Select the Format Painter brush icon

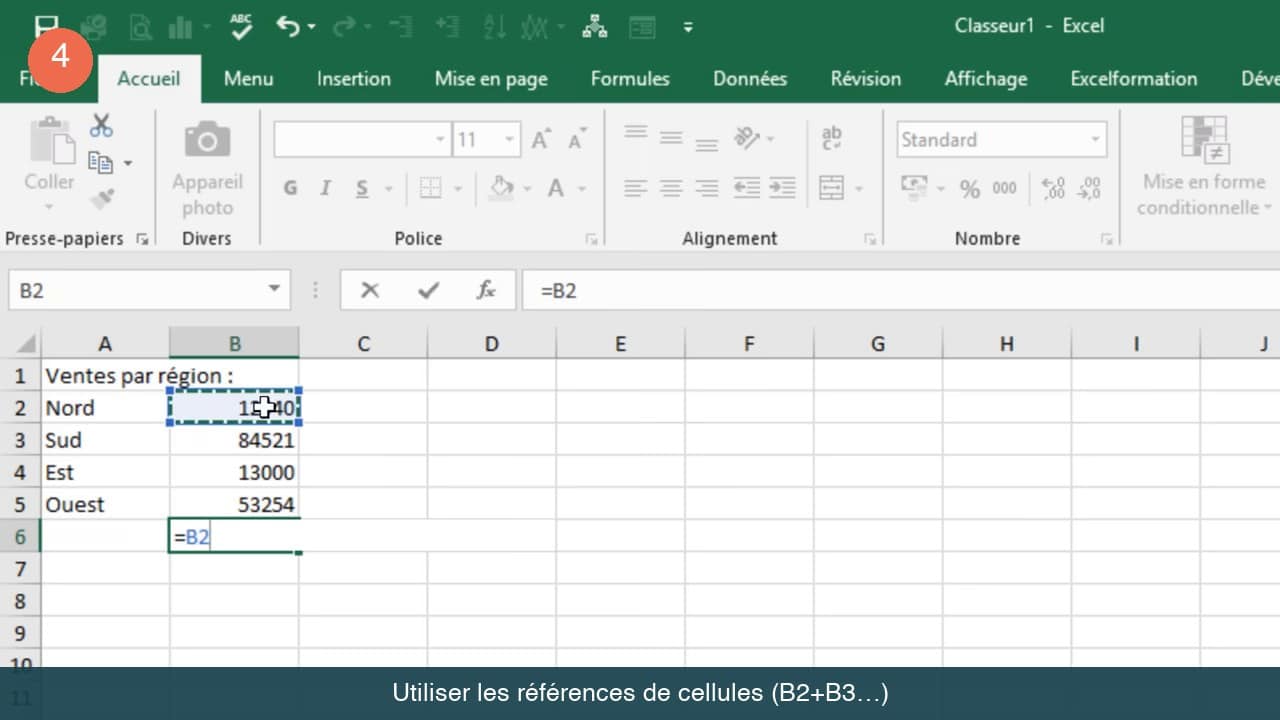click(x=101, y=197)
